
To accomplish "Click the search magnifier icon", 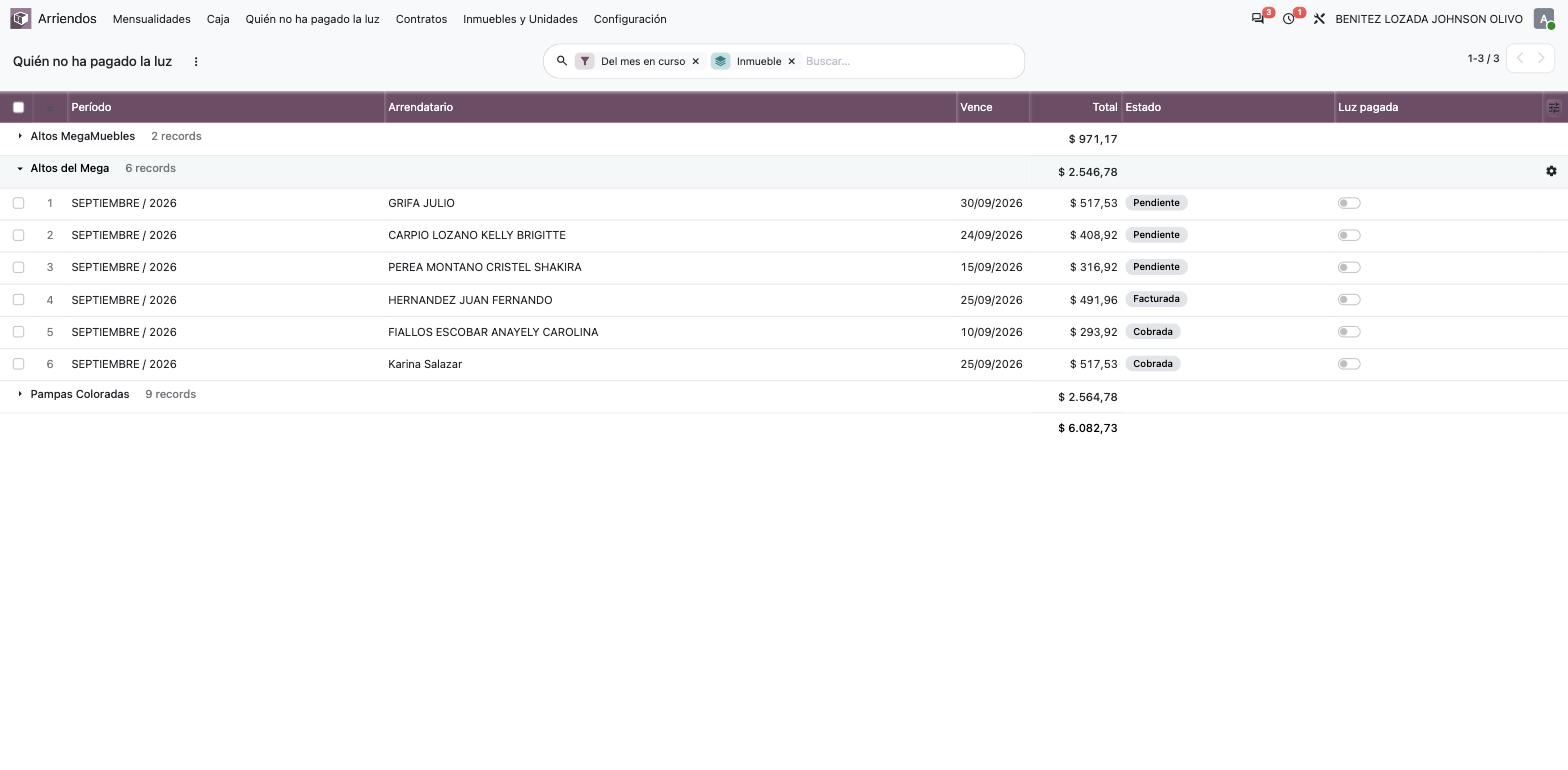I will pyautogui.click(x=562, y=61).
